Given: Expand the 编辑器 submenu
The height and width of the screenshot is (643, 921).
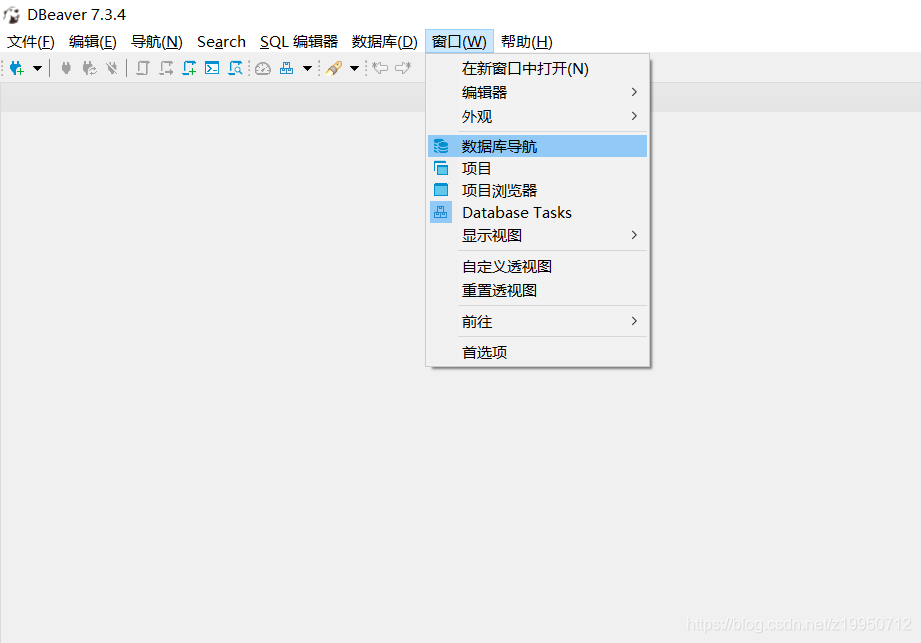Looking at the screenshot, I should 537,92.
